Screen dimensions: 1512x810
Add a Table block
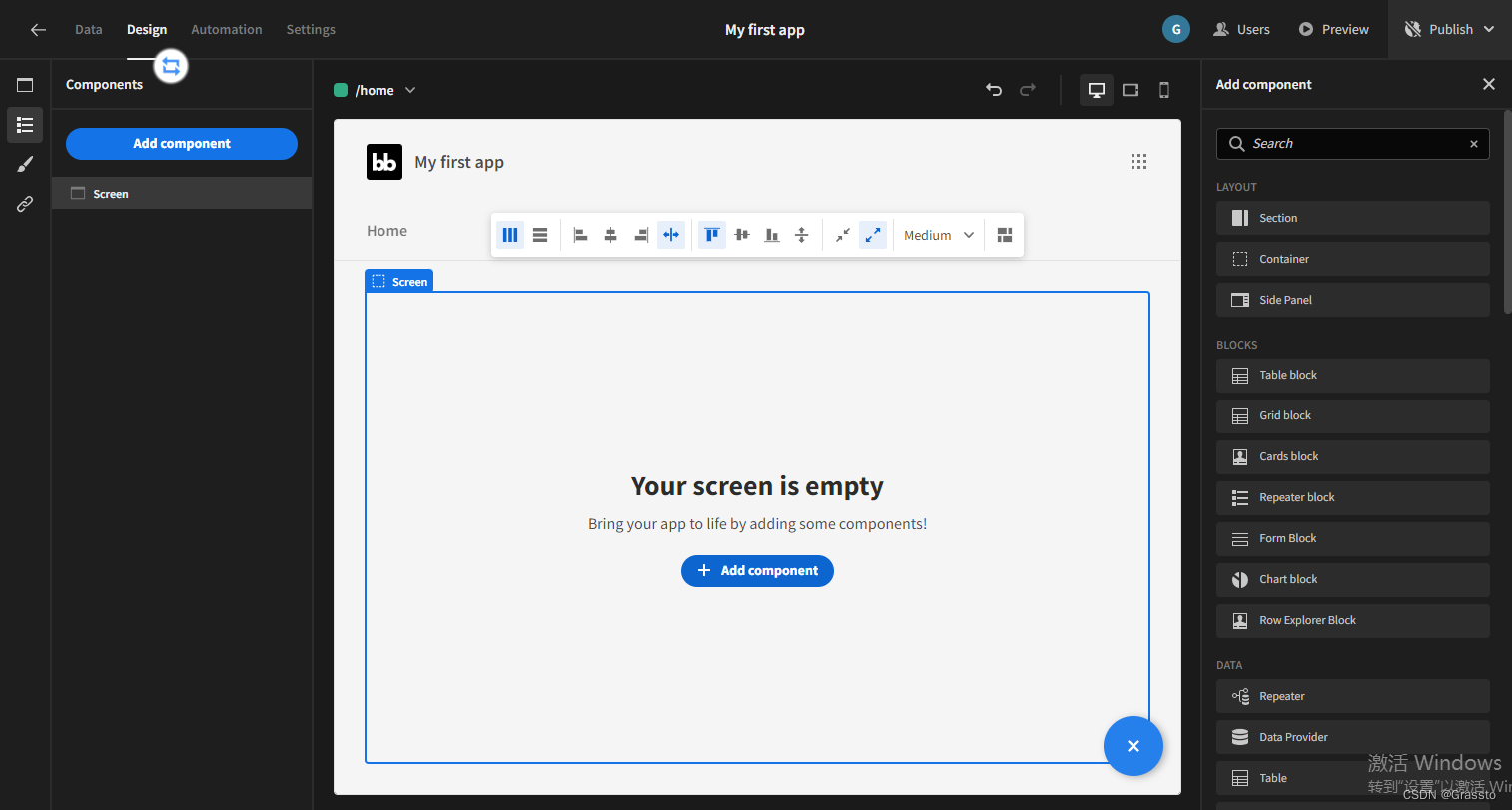click(x=1353, y=376)
